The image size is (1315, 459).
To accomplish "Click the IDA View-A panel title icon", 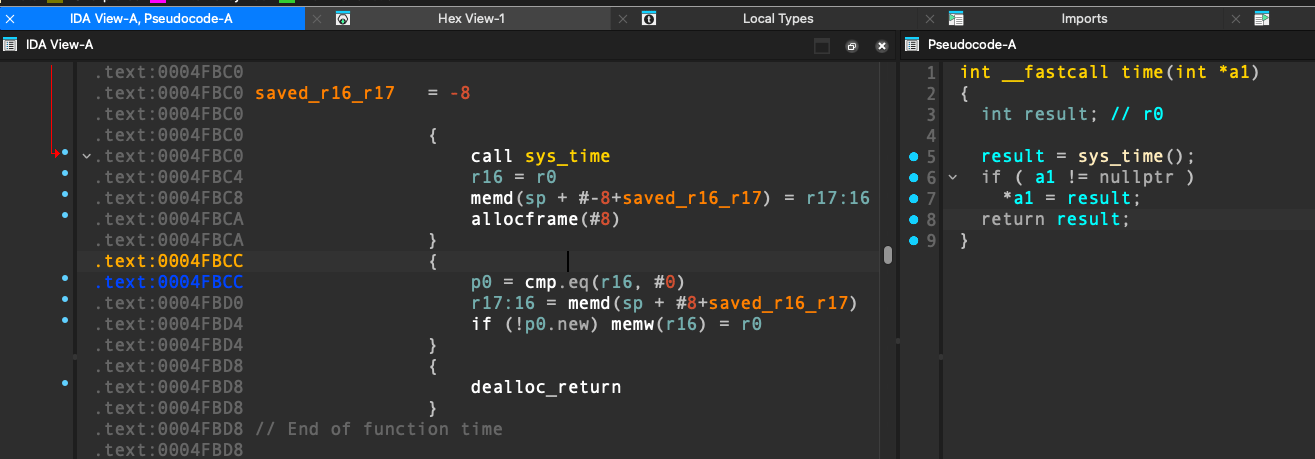I will tap(11, 44).
